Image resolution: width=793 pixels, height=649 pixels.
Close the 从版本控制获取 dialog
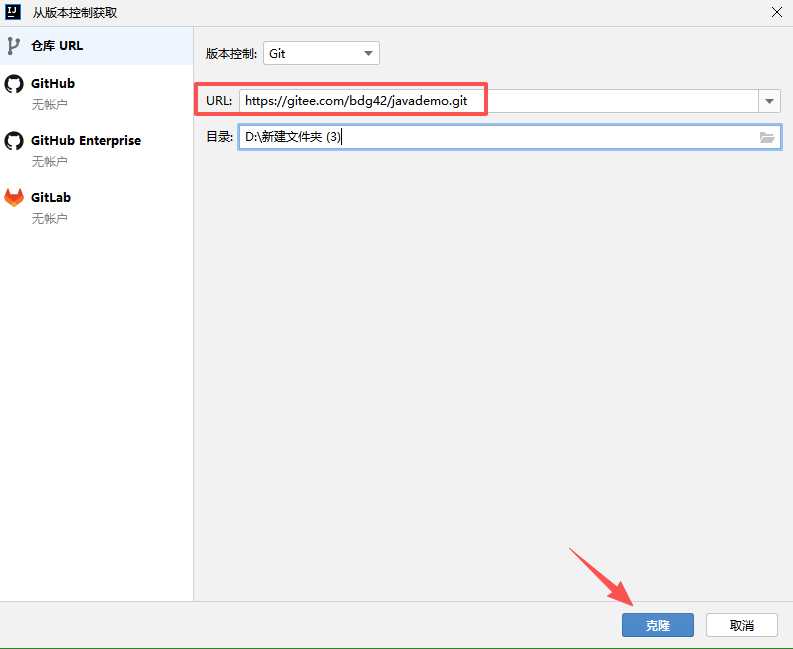(x=777, y=12)
